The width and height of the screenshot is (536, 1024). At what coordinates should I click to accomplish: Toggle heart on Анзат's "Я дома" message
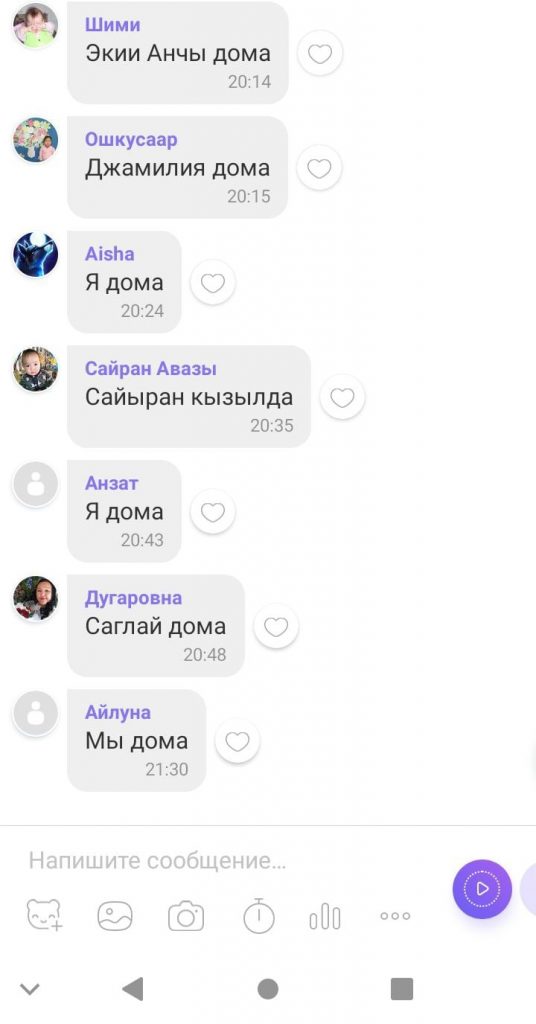[213, 512]
